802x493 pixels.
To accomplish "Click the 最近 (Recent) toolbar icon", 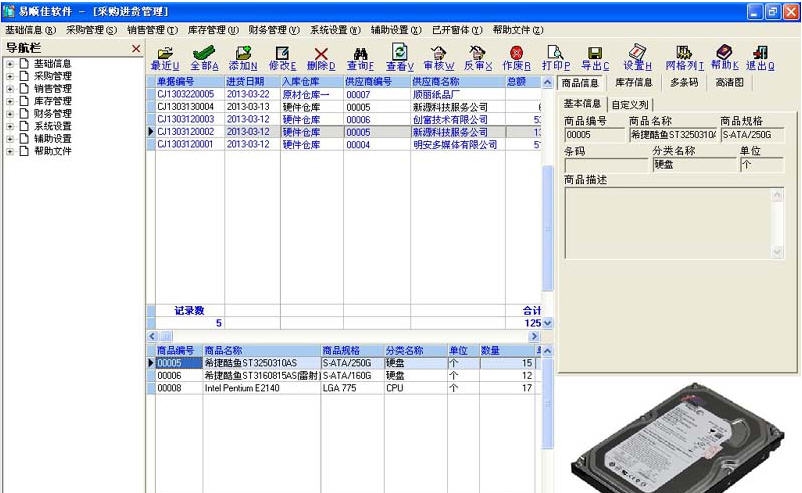I will click(x=165, y=53).
